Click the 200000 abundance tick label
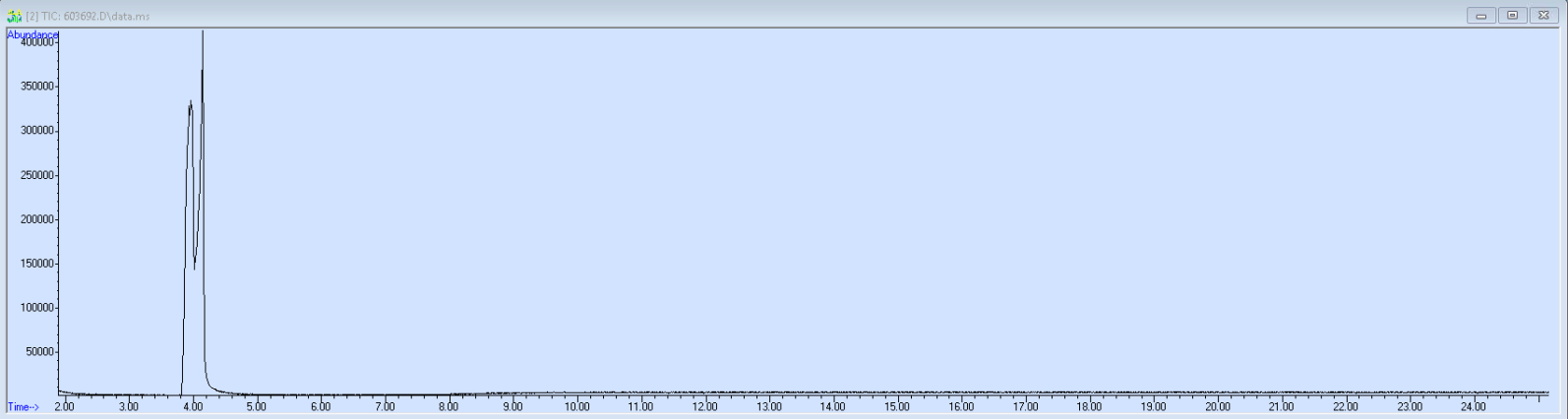 [37, 219]
